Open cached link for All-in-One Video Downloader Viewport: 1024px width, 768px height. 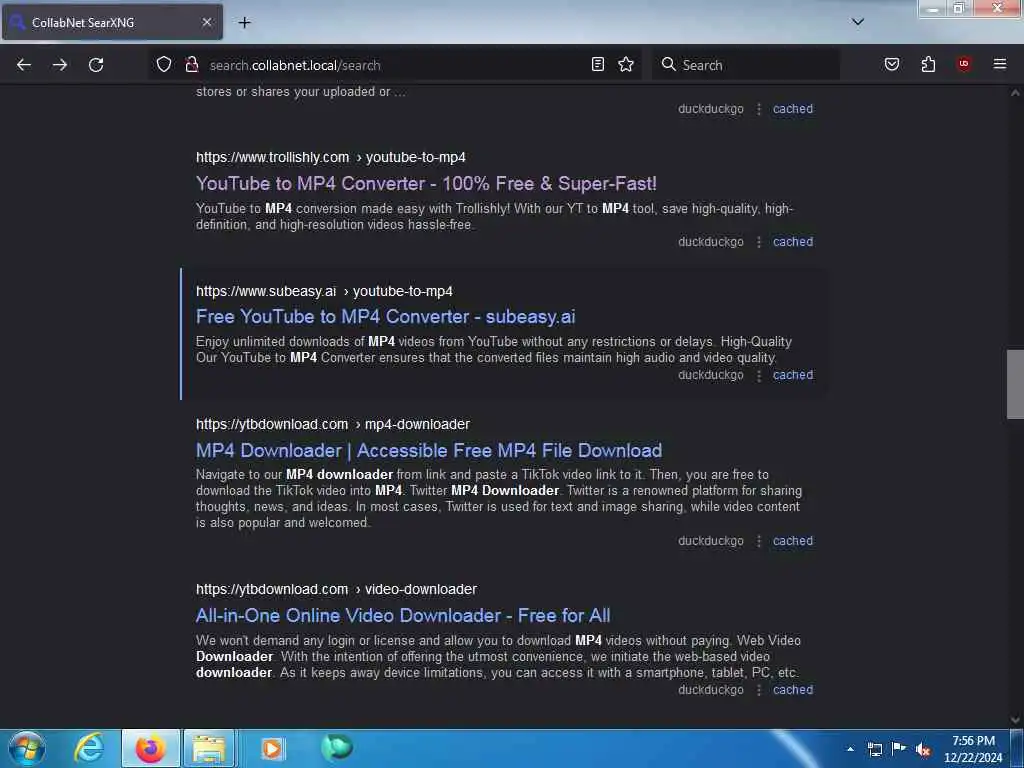[793, 690]
